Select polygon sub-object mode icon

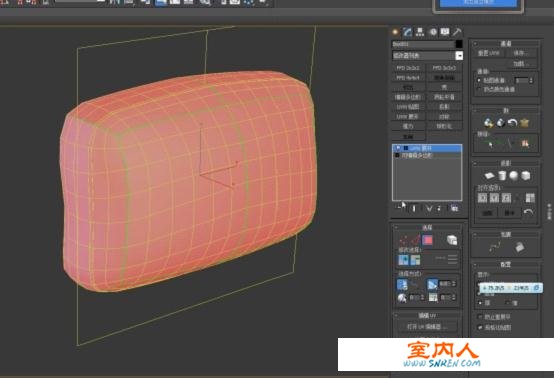(428, 240)
